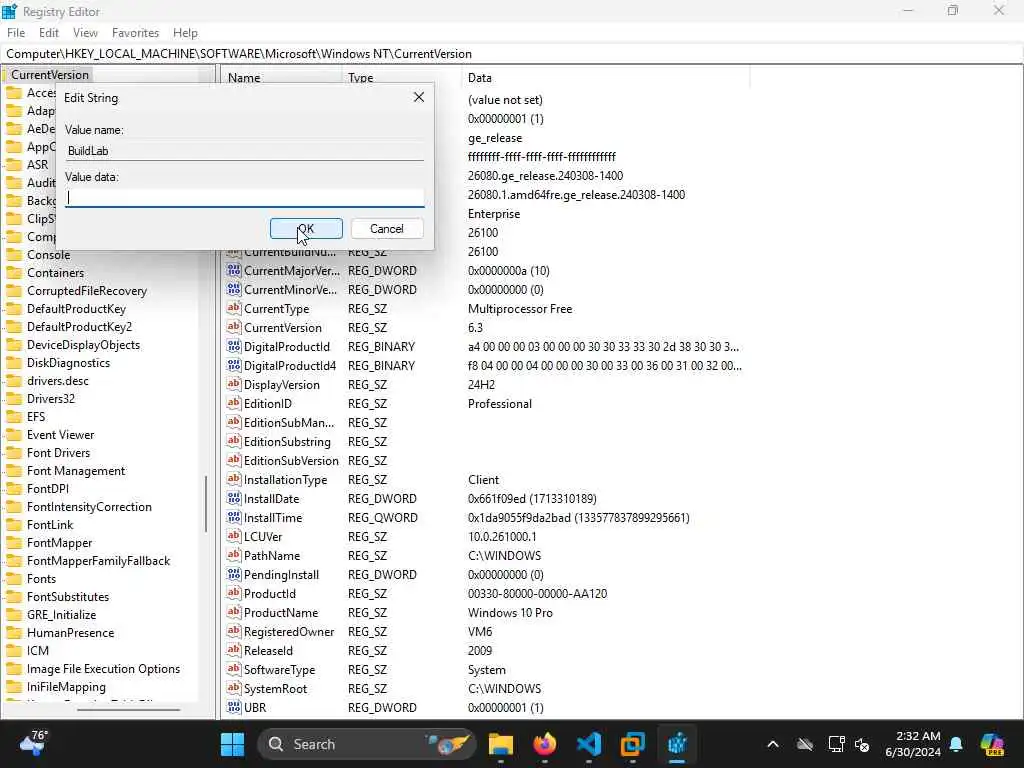Screen dimensions: 1024x768
Task: Focus the Value data input field
Action: pos(245,198)
